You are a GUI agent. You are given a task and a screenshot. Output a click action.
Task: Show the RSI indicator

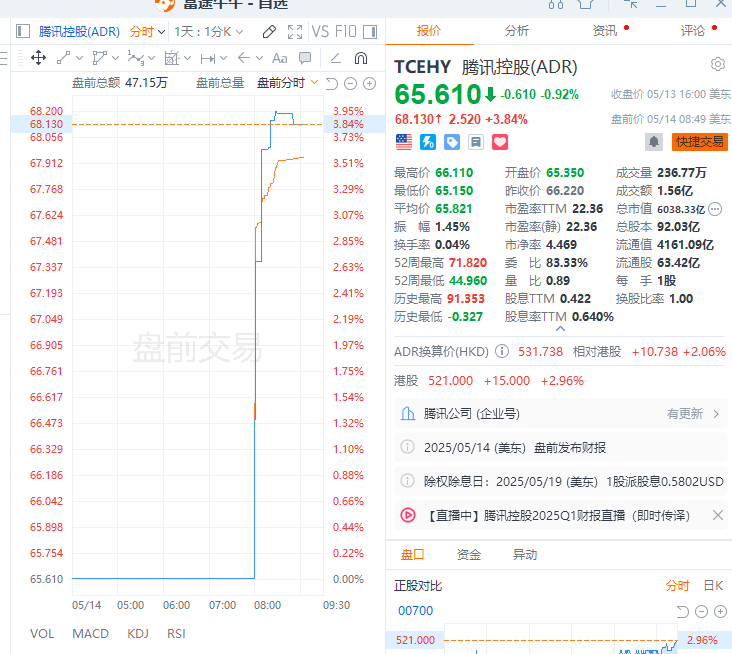[x=176, y=633]
